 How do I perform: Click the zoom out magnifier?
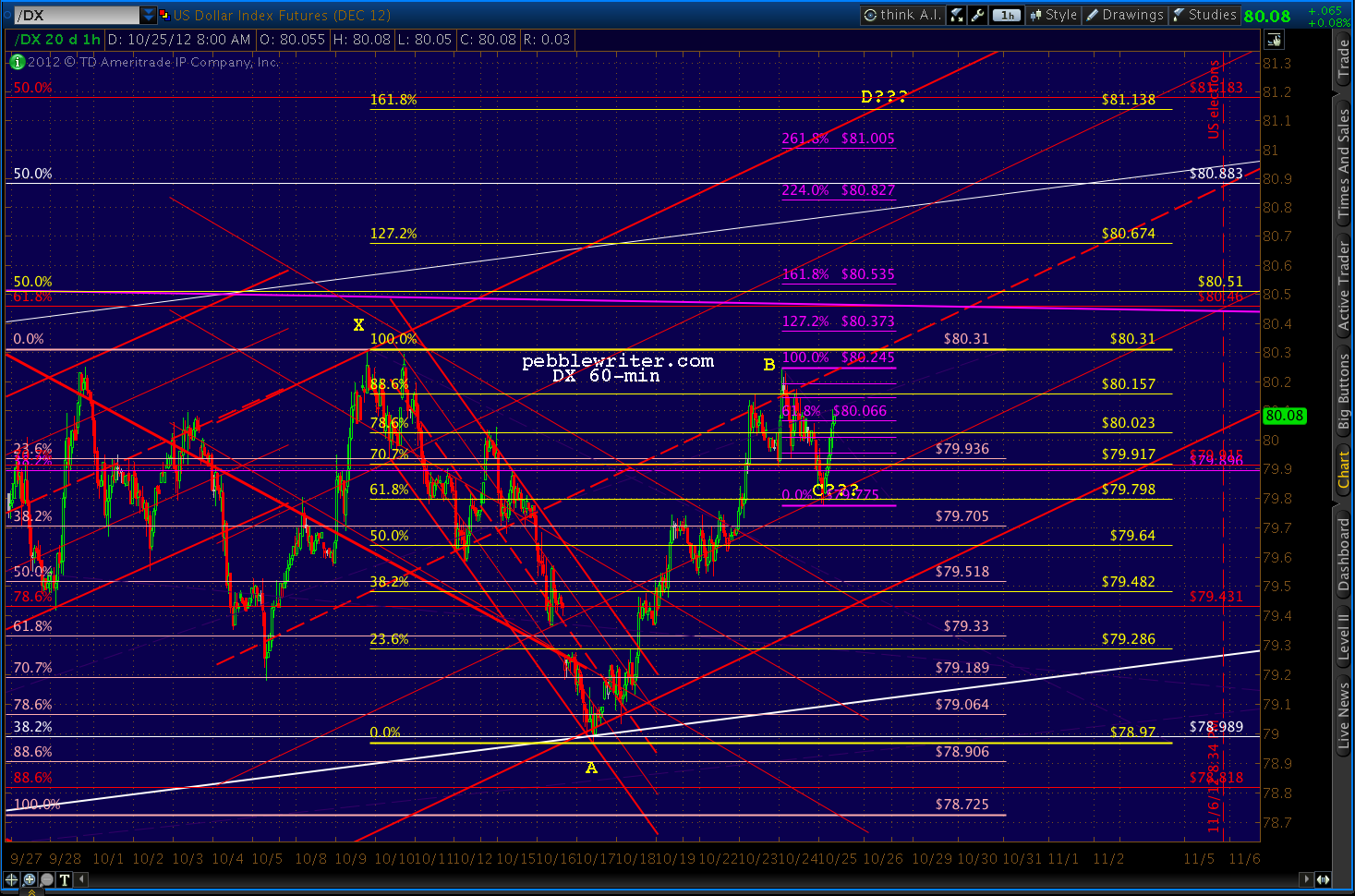click(x=46, y=879)
